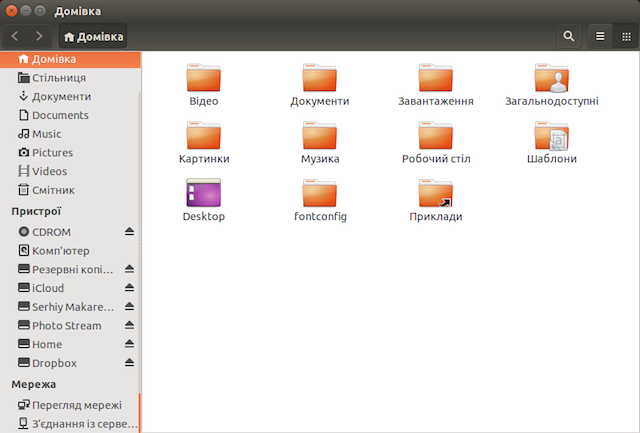Open Pictures in the sidebar
The height and width of the screenshot is (433, 640).
[x=70, y=153]
